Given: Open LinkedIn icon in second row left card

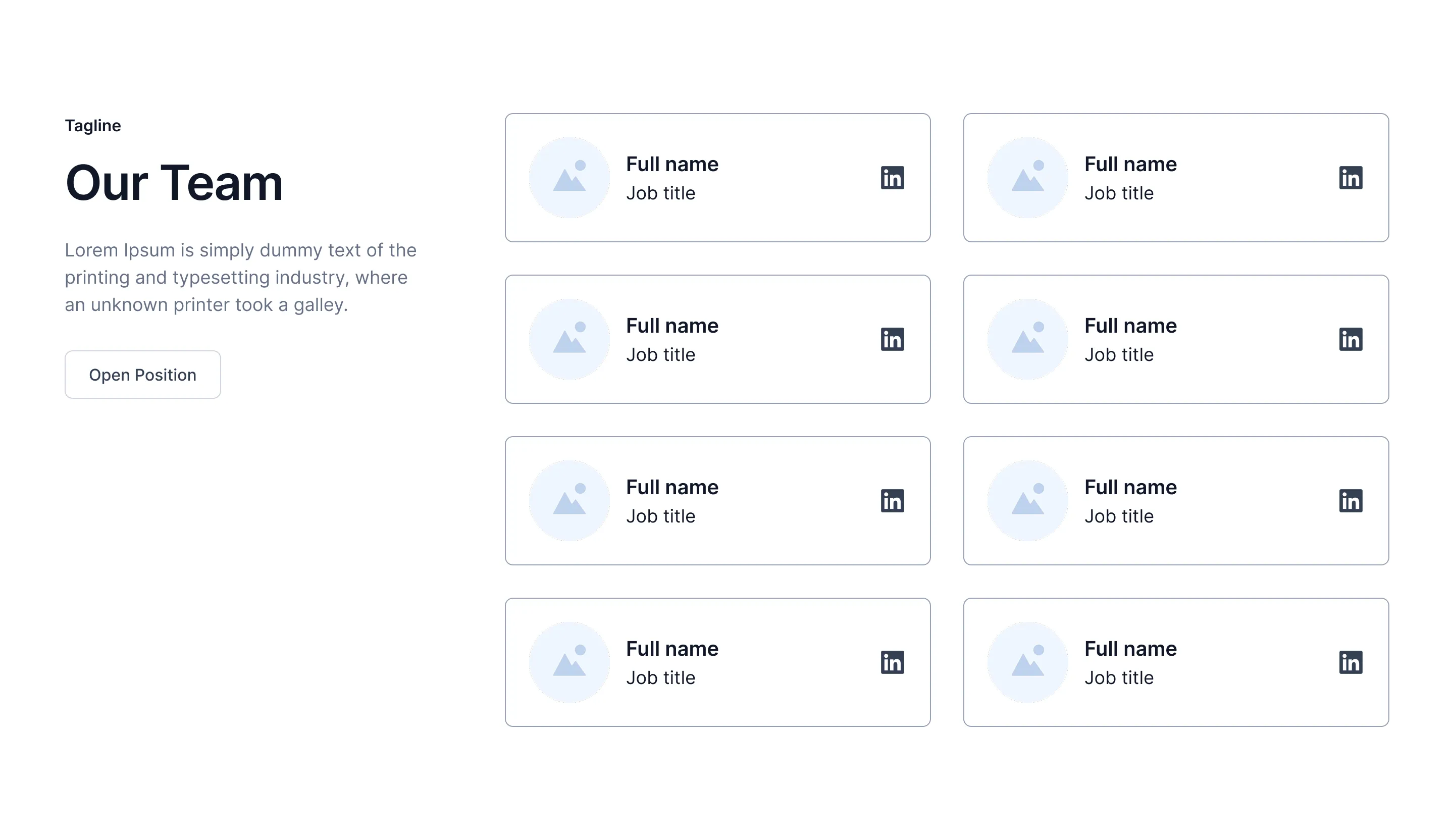Looking at the screenshot, I should coord(892,339).
